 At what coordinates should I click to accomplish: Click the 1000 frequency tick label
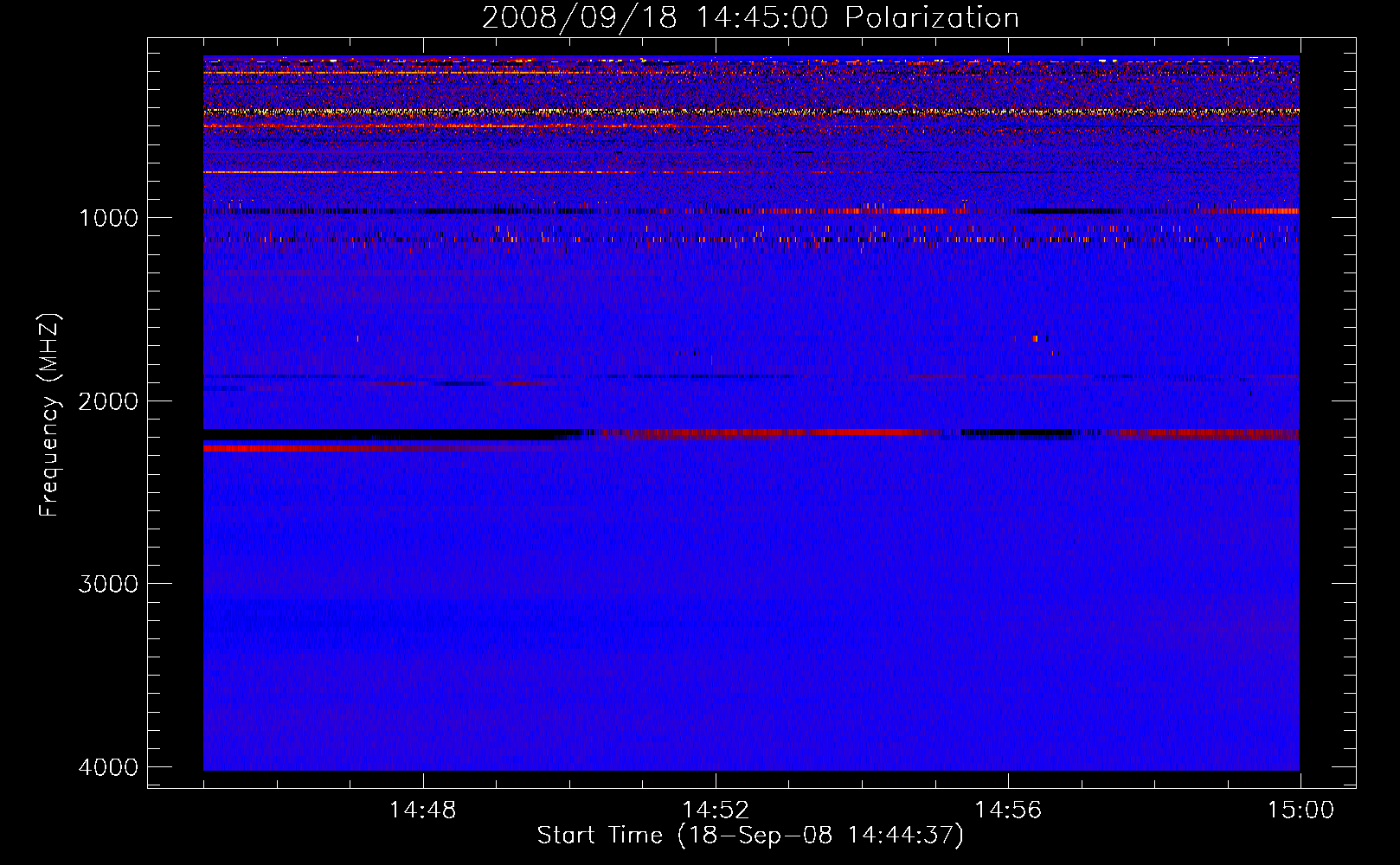108,218
